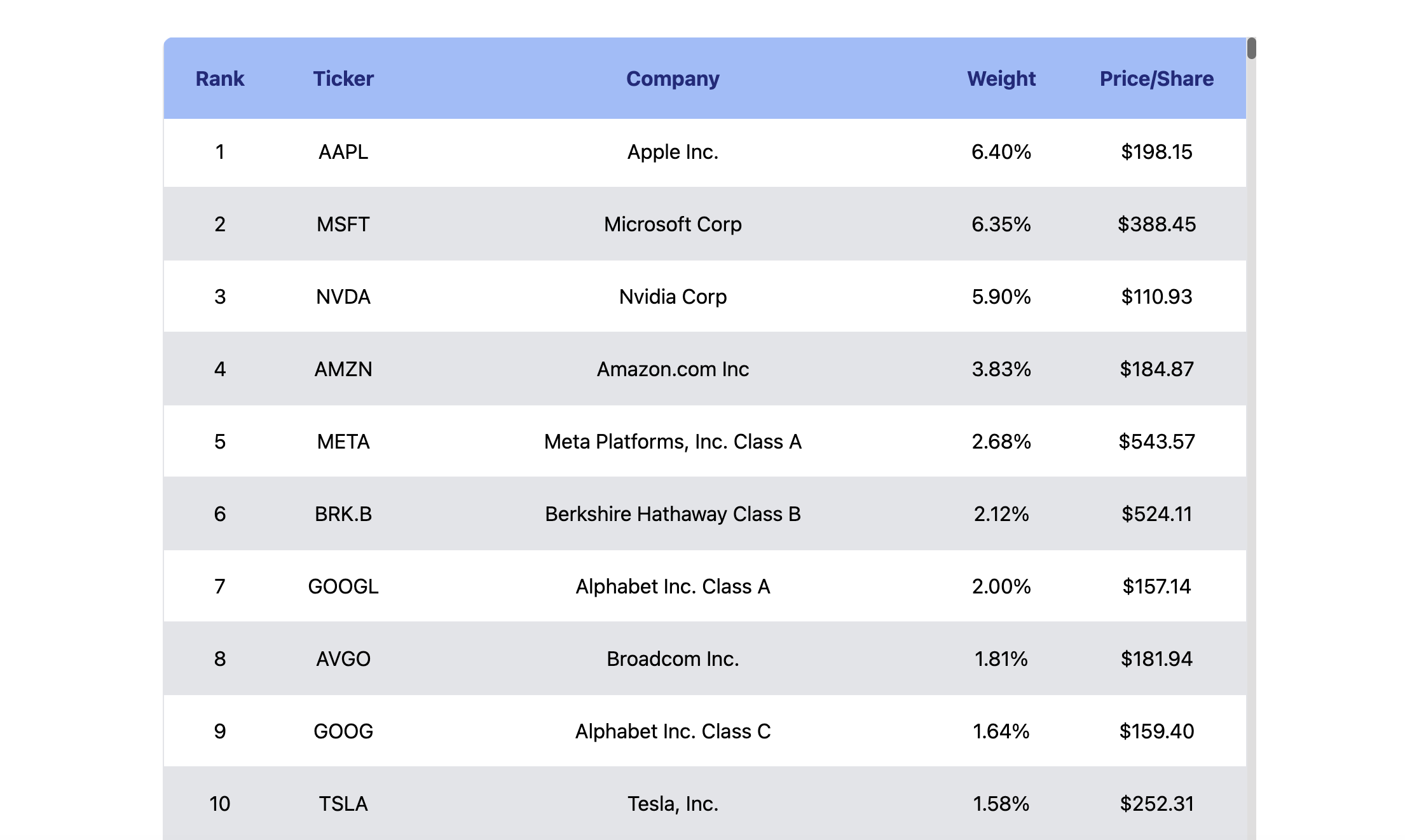Click the Alphabet Inc. Class C cell
Viewport: 1405px width, 840px height.
(673, 731)
